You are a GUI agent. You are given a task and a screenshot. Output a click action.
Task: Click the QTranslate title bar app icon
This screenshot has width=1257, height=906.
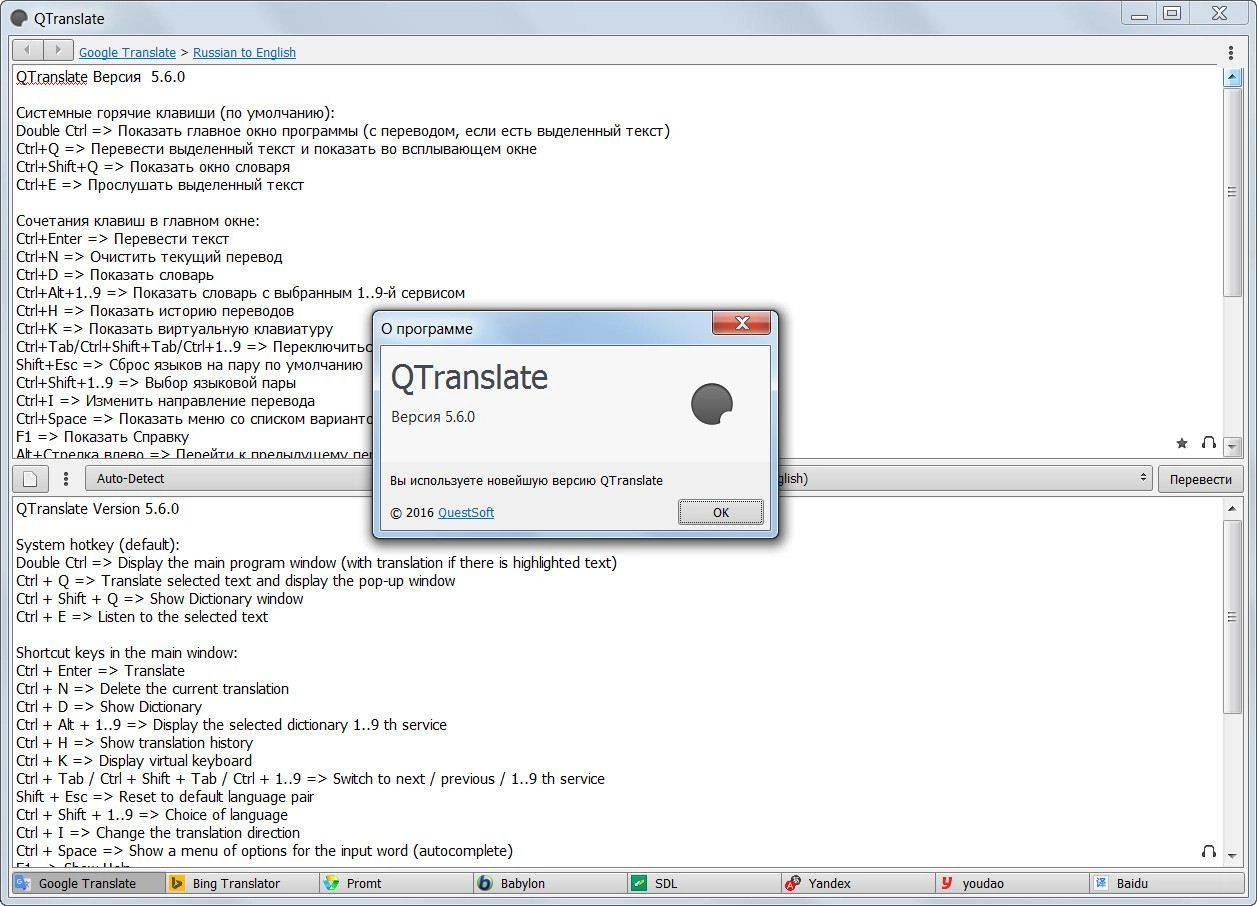point(18,18)
